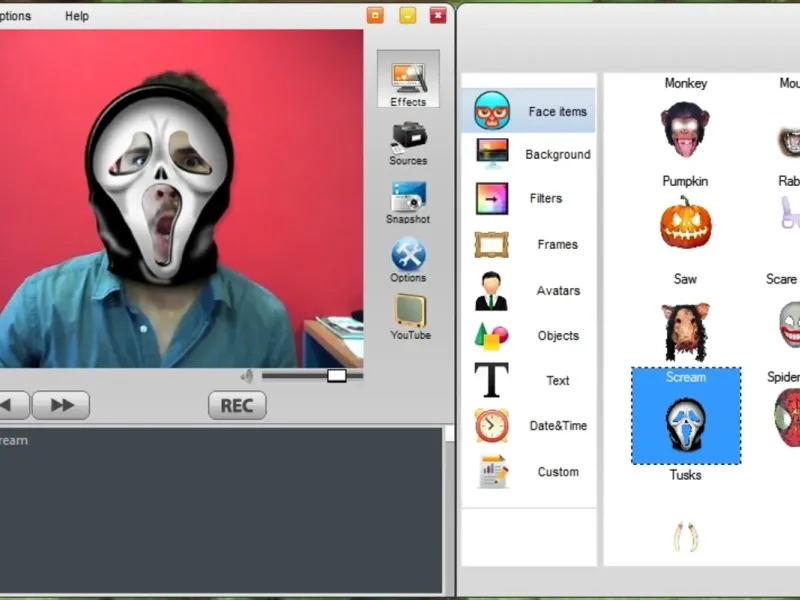This screenshot has height=600, width=800.
Task: Select the Filters category
Action: coord(529,198)
